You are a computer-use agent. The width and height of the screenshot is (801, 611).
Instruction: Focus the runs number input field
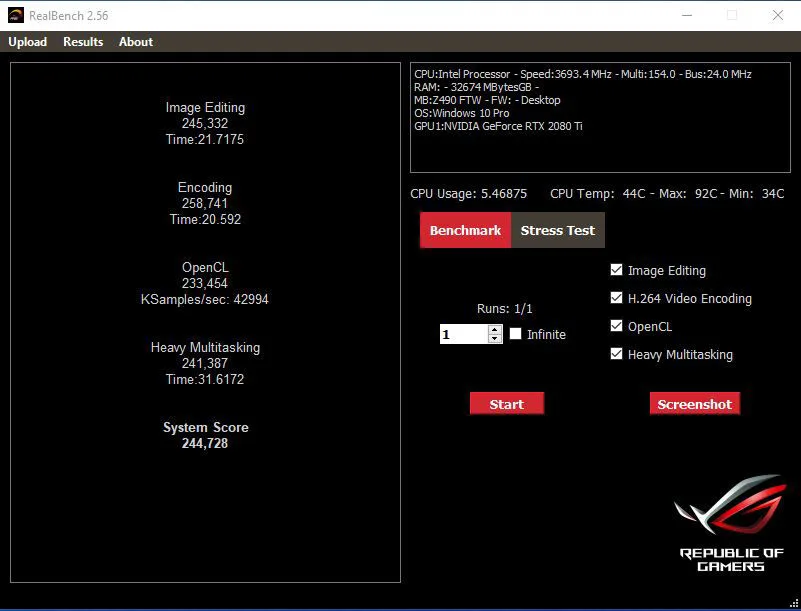(464, 334)
